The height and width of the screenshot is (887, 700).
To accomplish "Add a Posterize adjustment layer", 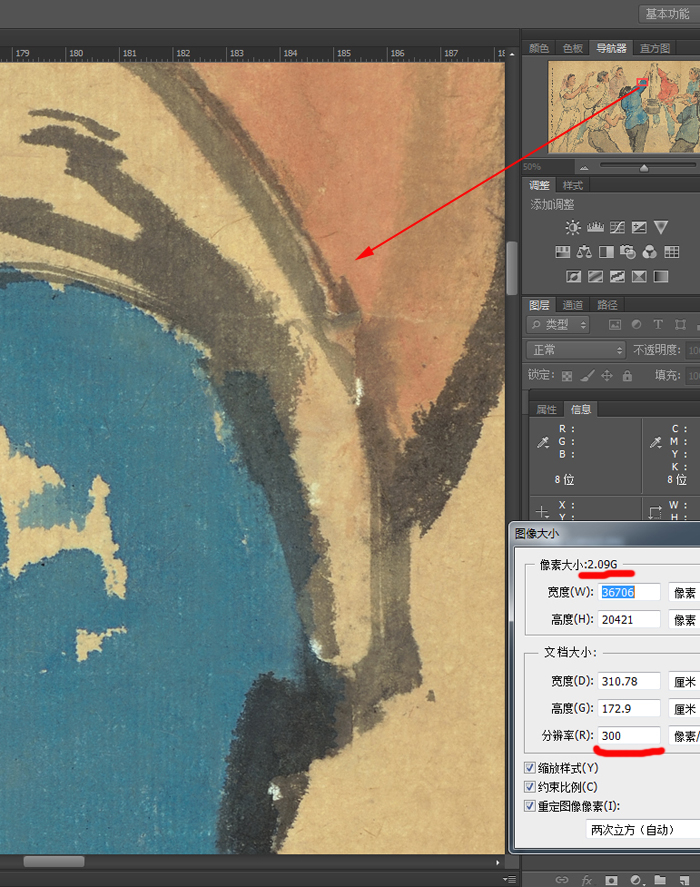I will coord(595,276).
